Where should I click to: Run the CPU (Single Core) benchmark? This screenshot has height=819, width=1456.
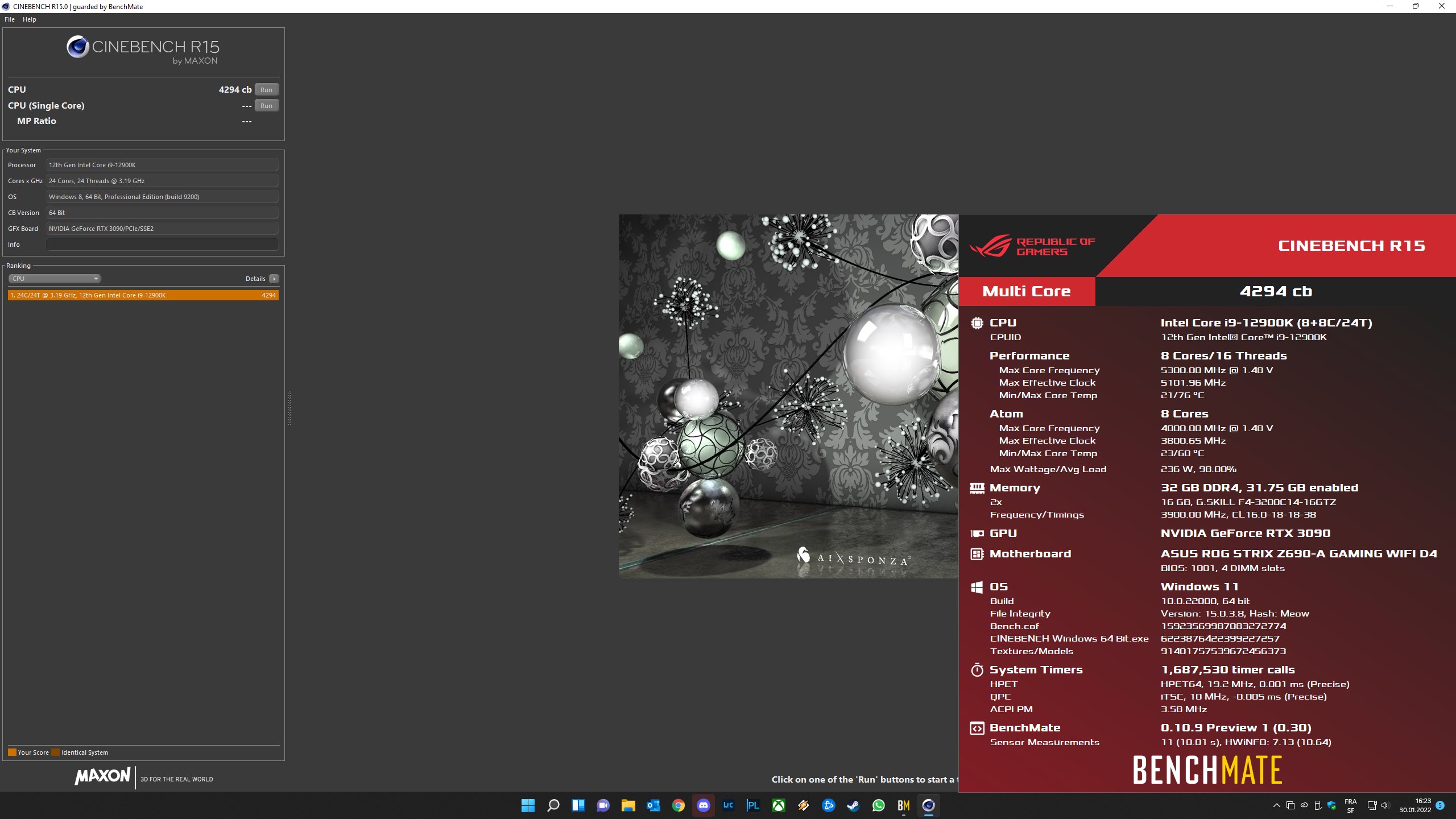tap(266, 106)
